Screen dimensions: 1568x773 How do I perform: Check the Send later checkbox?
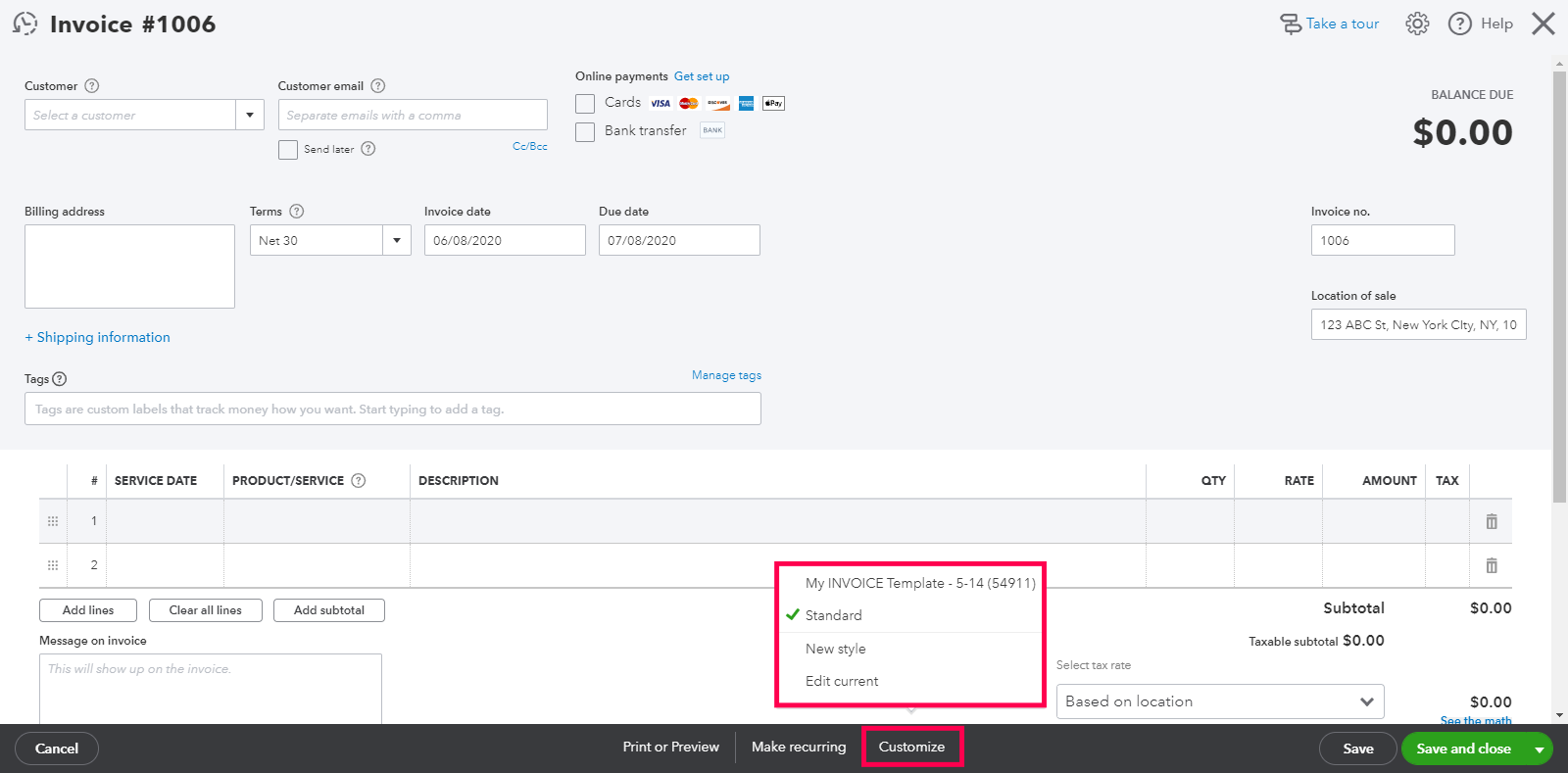(288, 150)
